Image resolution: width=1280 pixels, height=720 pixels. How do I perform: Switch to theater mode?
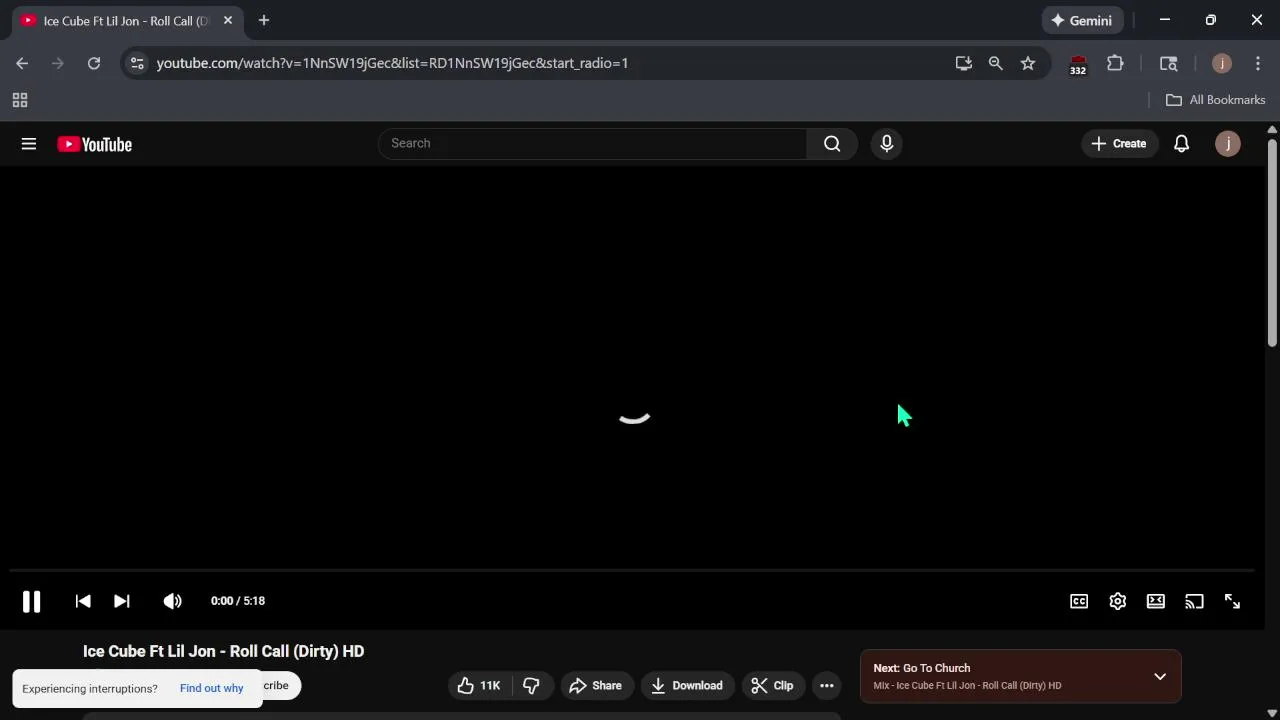pos(1156,601)
